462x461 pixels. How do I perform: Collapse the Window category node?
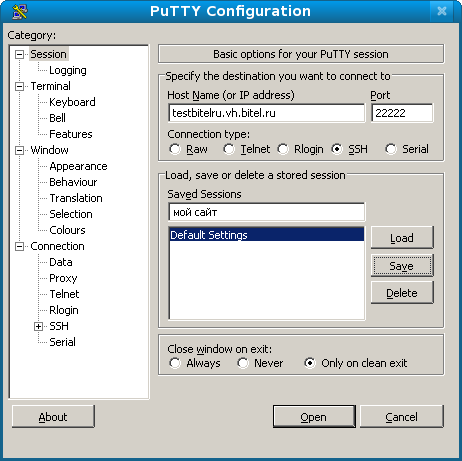coord(20,150)
